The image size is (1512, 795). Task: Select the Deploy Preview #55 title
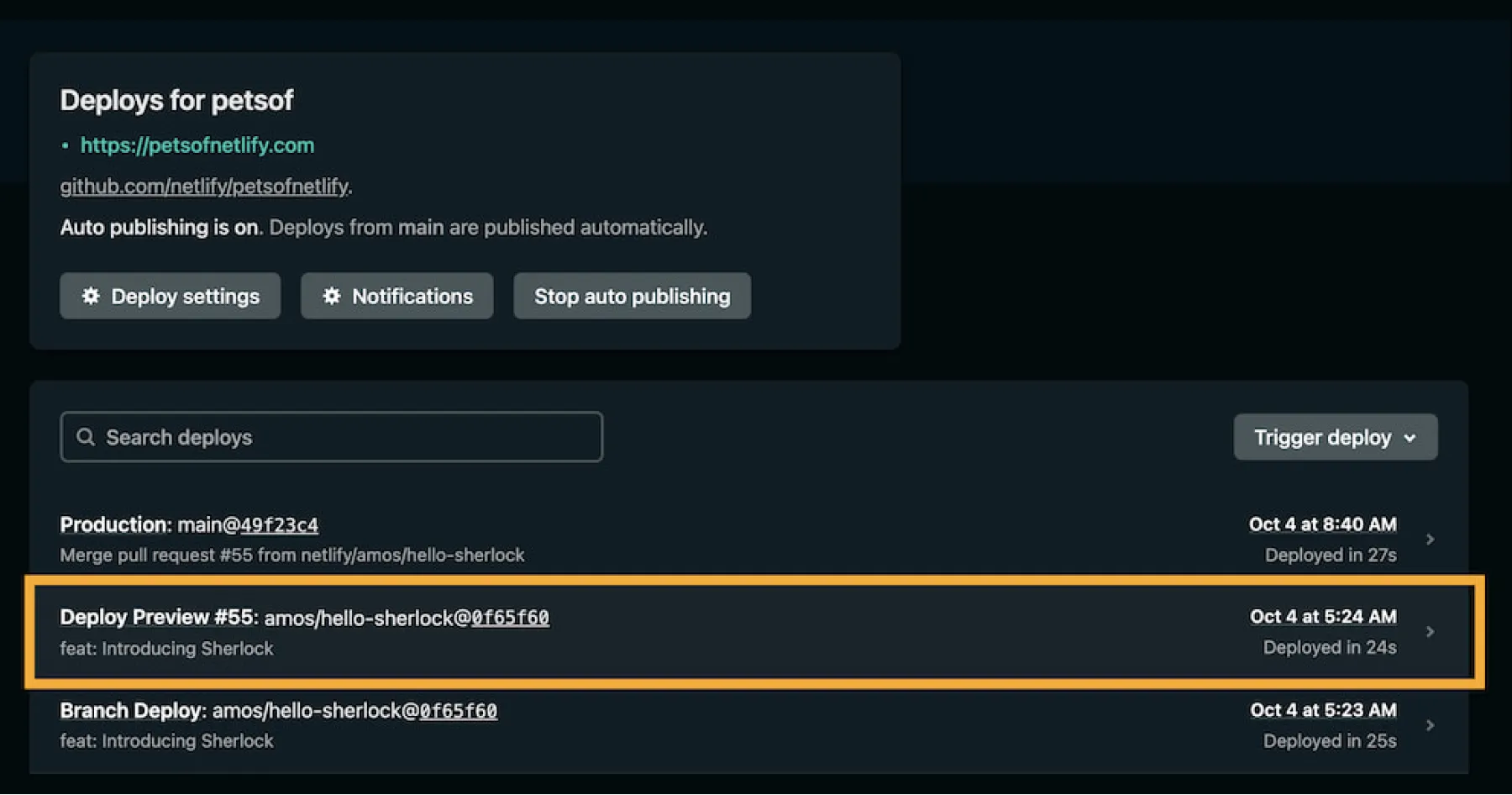tap(156, 618)
